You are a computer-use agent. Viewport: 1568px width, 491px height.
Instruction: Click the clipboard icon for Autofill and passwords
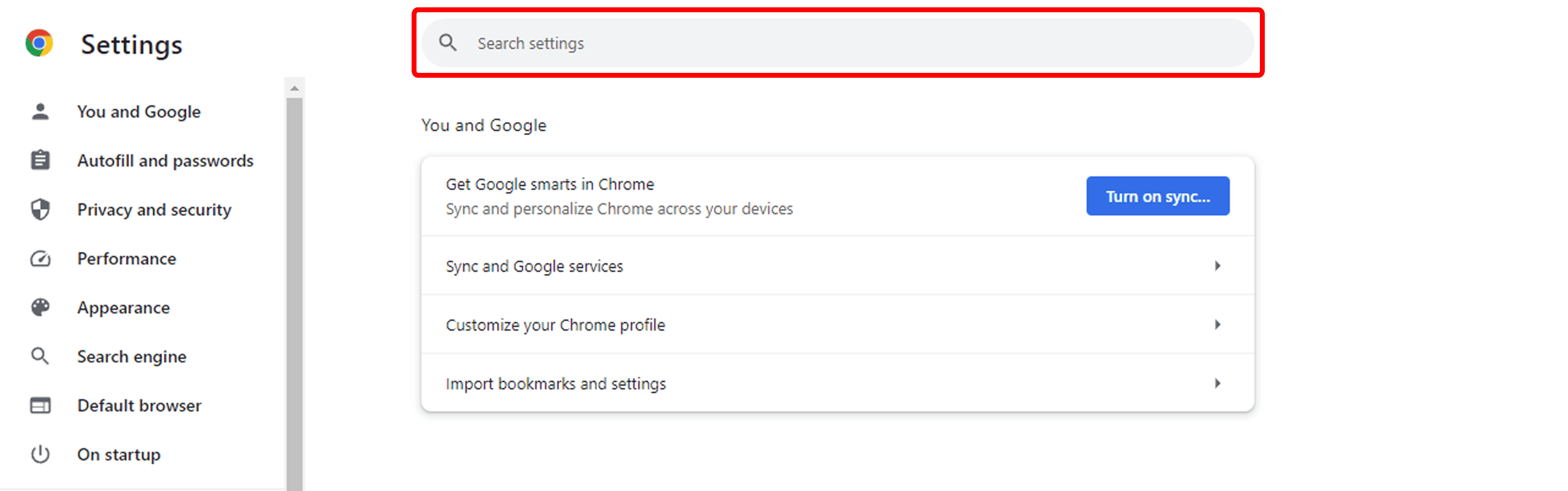[x=40, y=160]
